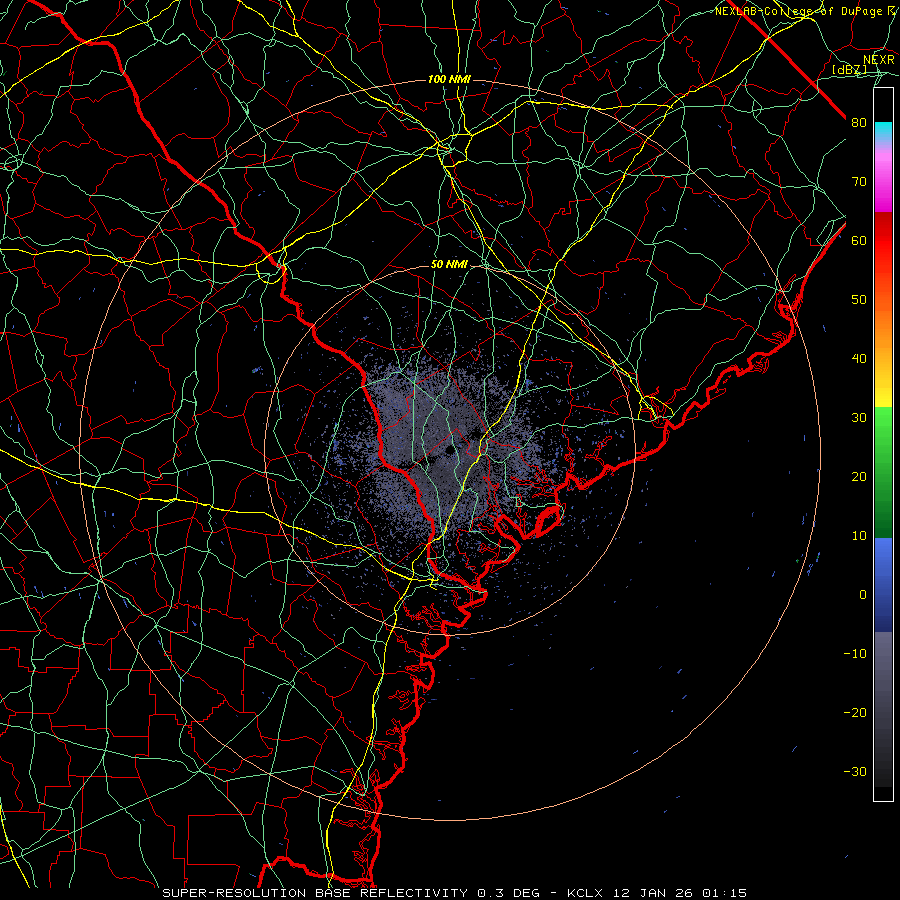Click the 70 value on the dBZ scale
The height and width of the screenshot is (900, 900).
click(859, 182)
